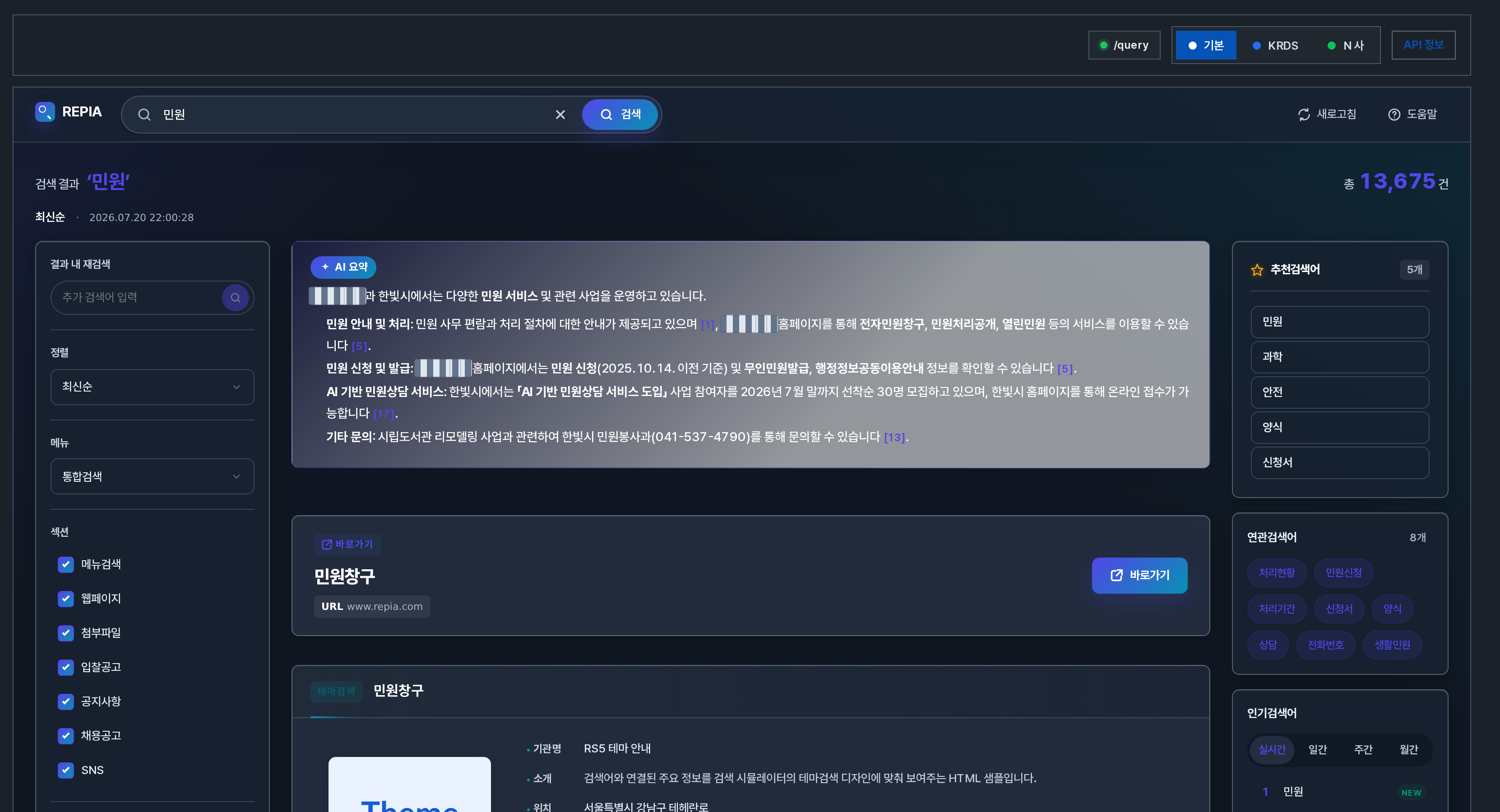
Task: Select recommended keyword 신청서 in 추천검색어 list
Action: 1339,463
